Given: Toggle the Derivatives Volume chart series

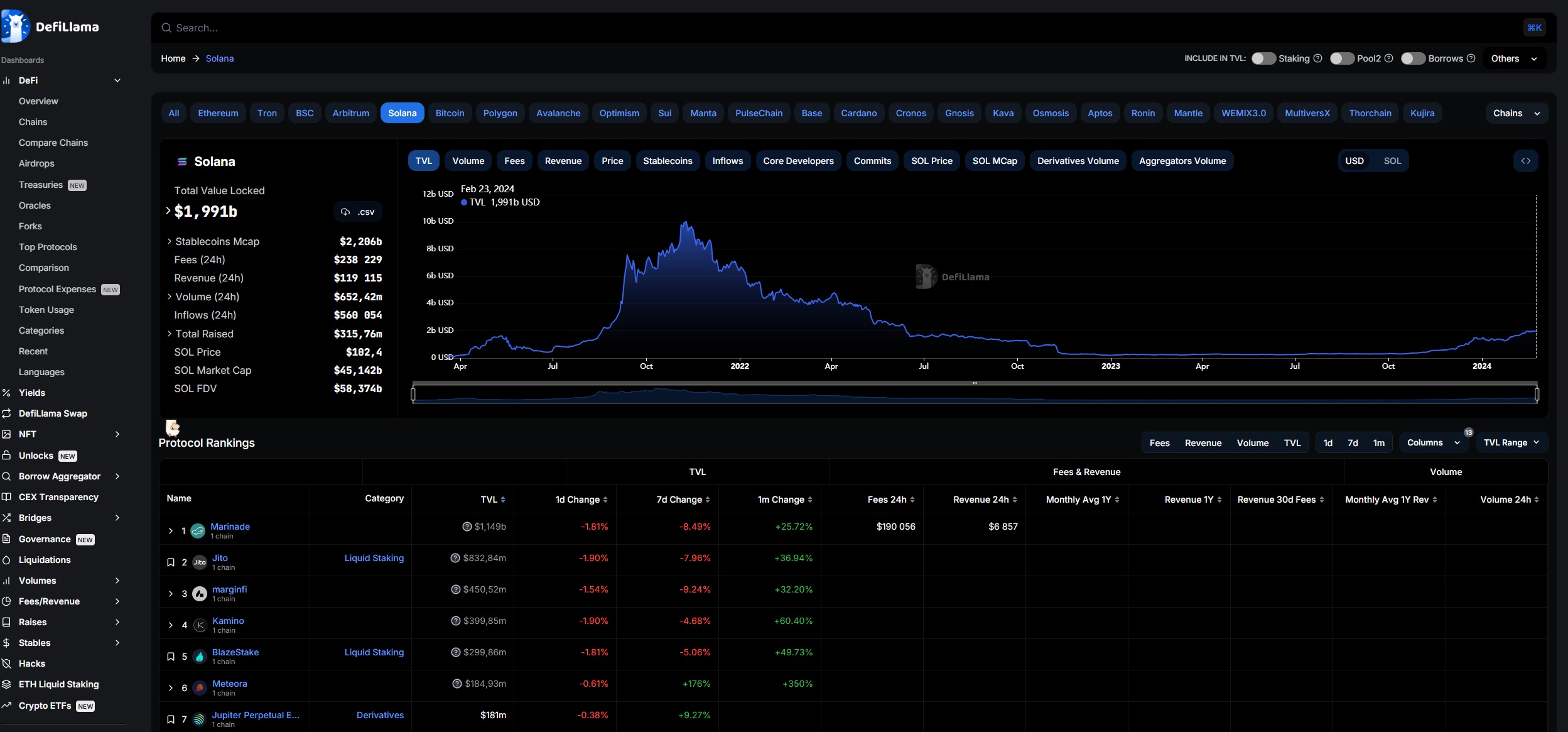Looking at the screenshot, I should pyautogui.click(x=1078, y=161).
